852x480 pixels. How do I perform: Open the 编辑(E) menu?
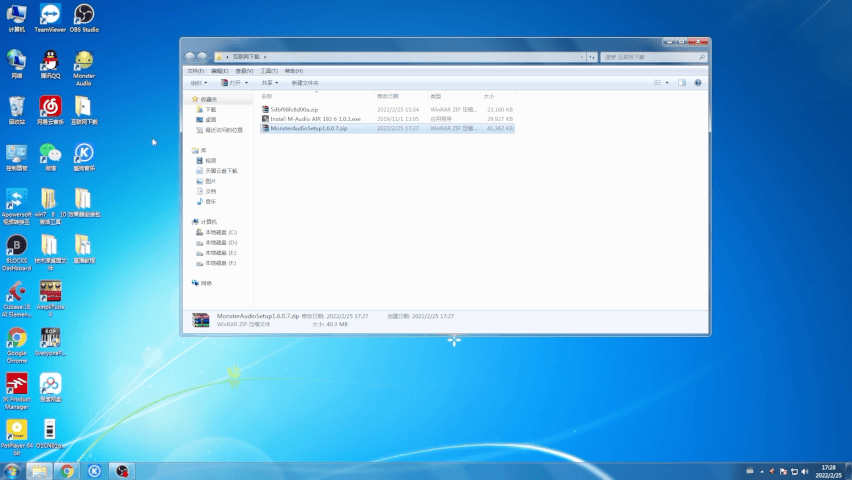point(220,71)
